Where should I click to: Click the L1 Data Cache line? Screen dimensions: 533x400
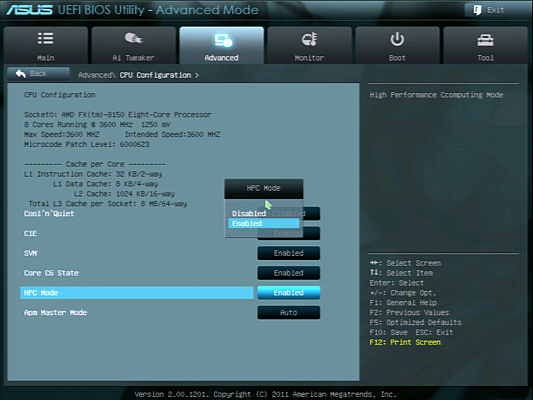(x=105, y=184)
